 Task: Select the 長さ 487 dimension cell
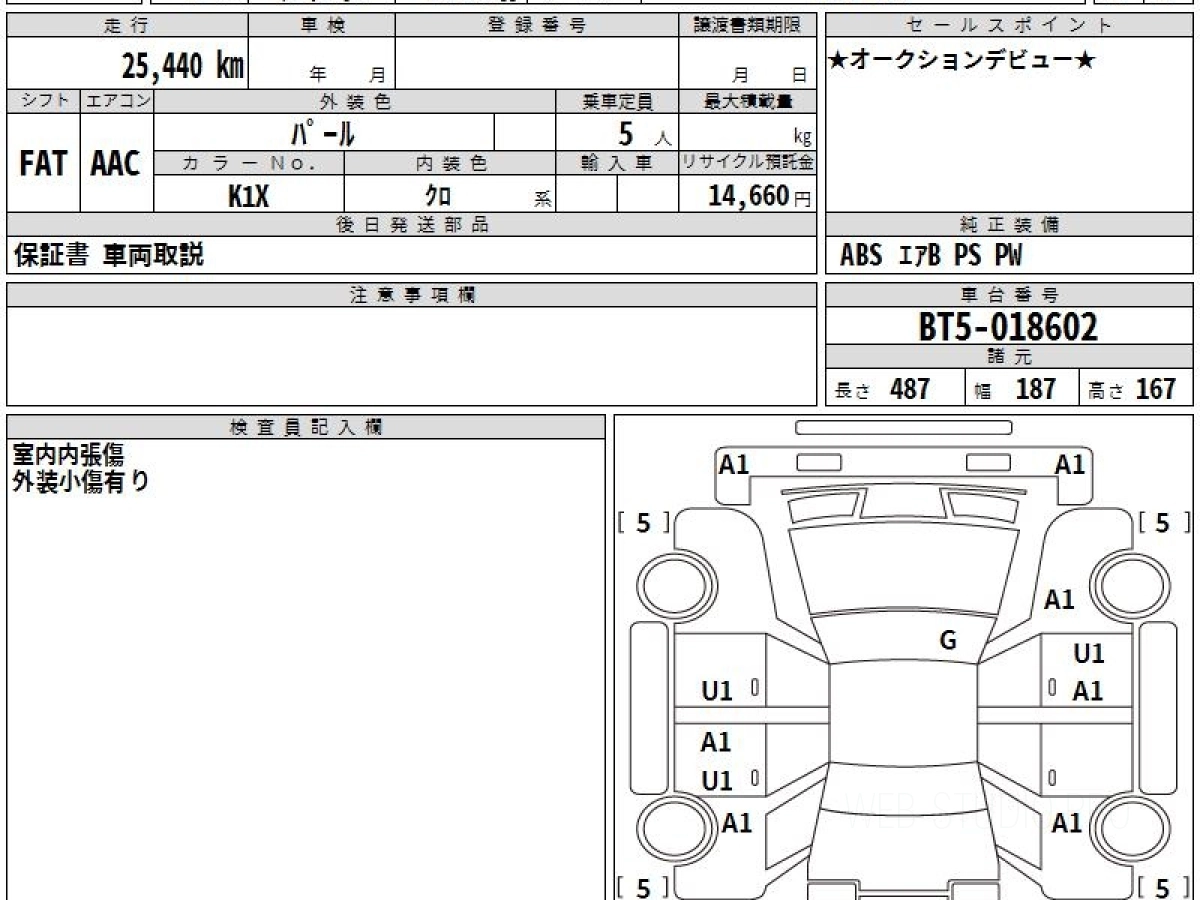(895, 388)
